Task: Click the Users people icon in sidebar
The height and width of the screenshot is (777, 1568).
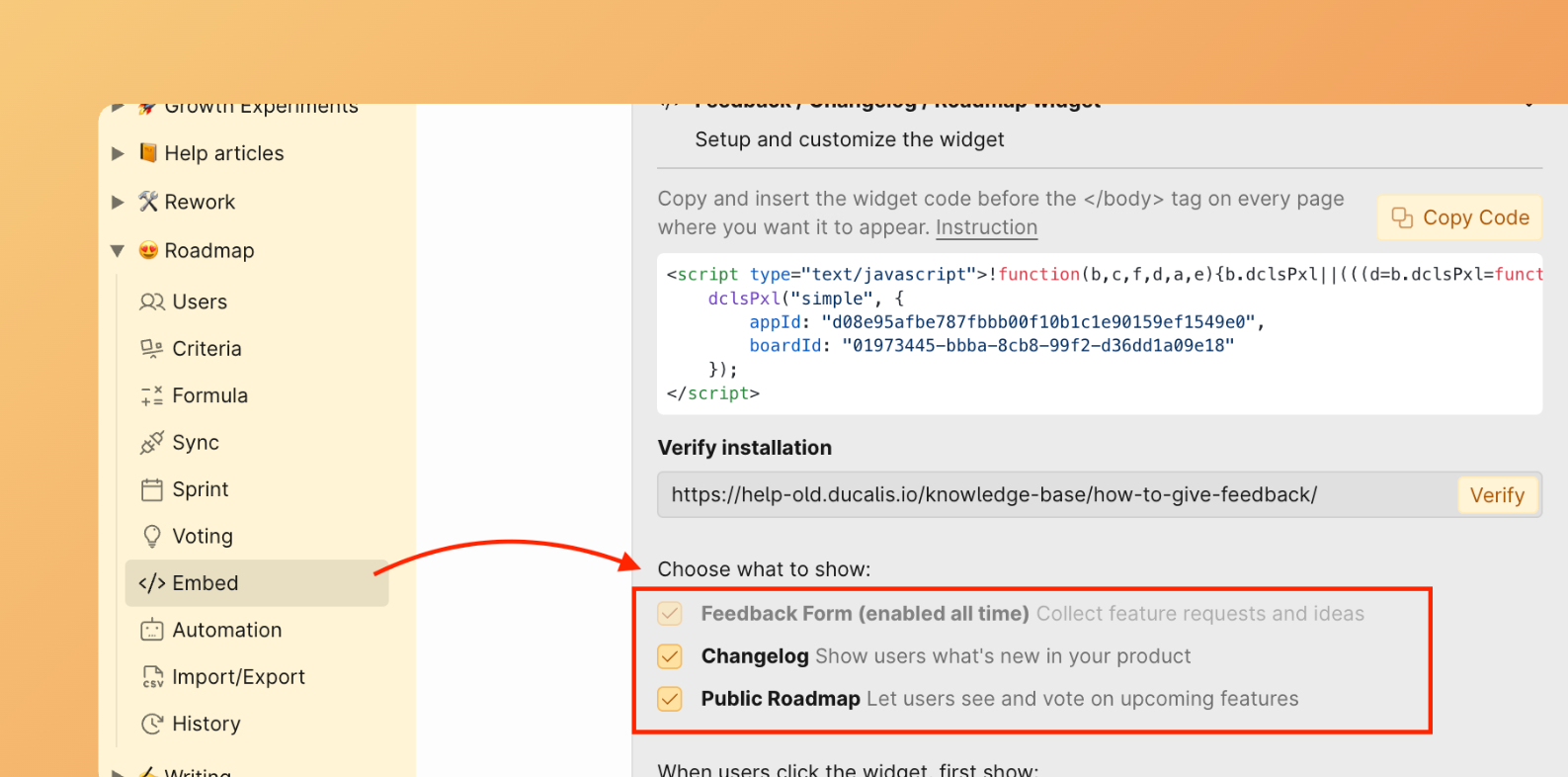Action: tap(151, 302)
